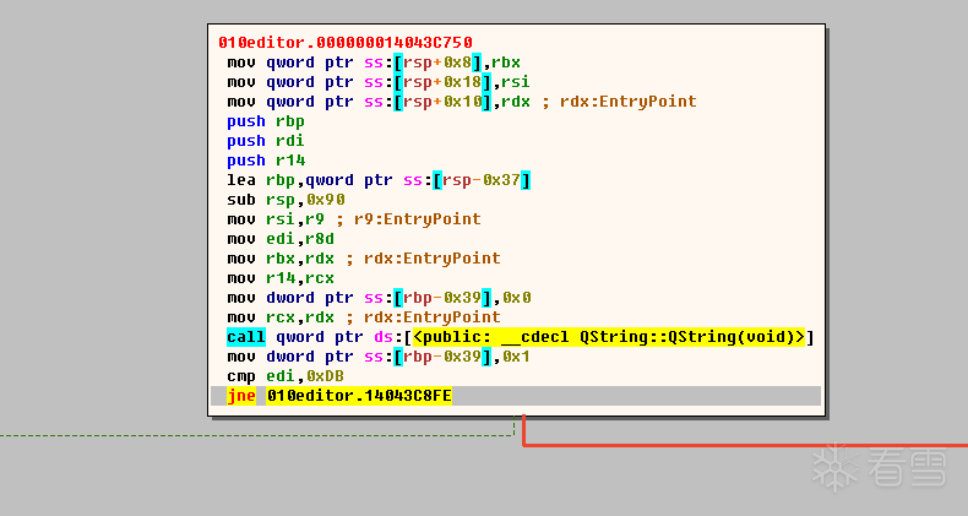Select the block header 010editor.000000014043C750
Screen dimensions: 968x516
pos(345,43)
